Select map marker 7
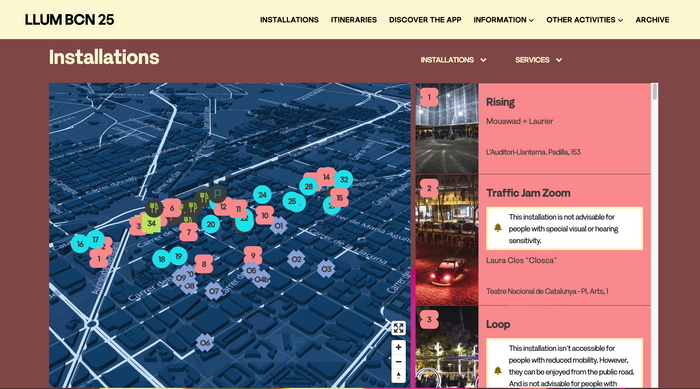 coord(189,232)
